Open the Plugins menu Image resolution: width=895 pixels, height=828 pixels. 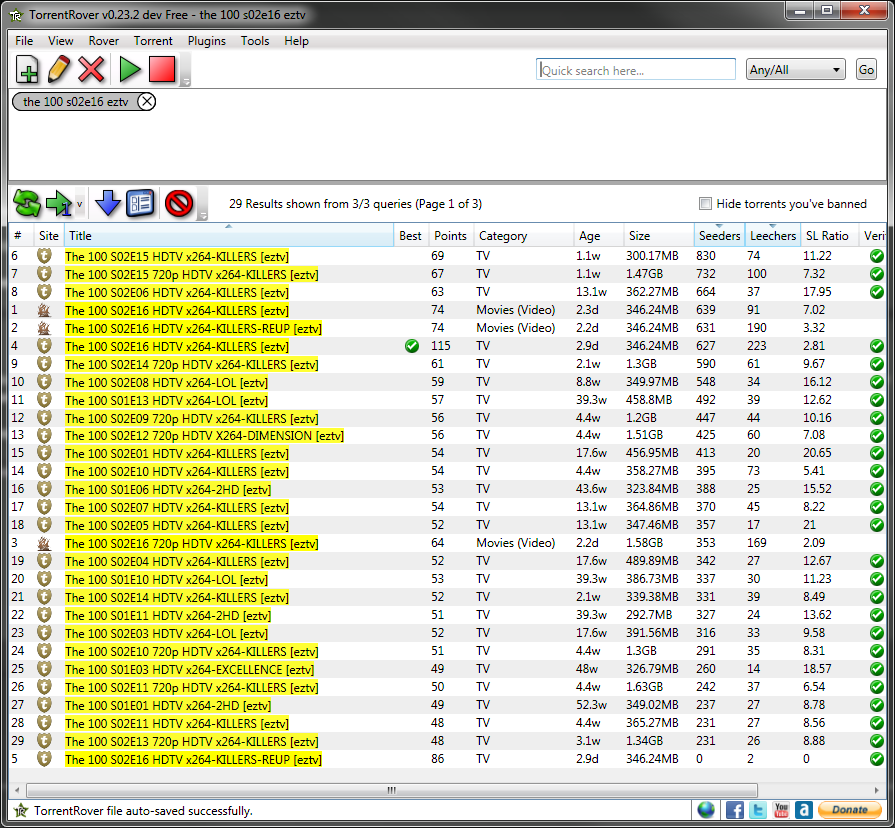206,41
